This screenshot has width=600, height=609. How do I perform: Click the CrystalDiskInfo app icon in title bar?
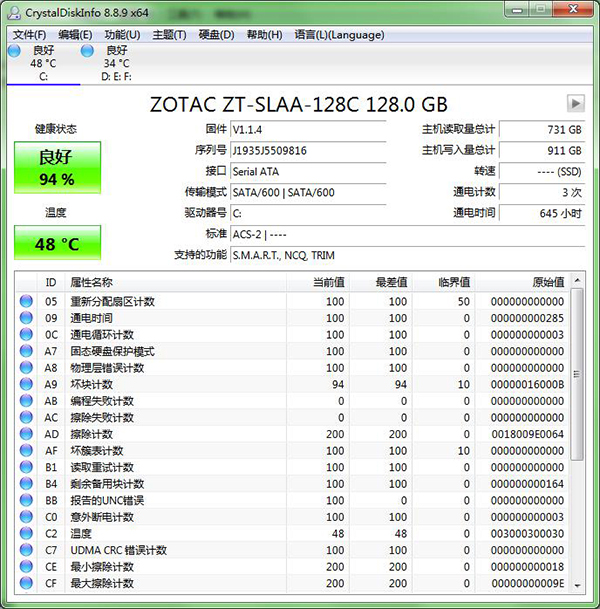coord(14,13)
